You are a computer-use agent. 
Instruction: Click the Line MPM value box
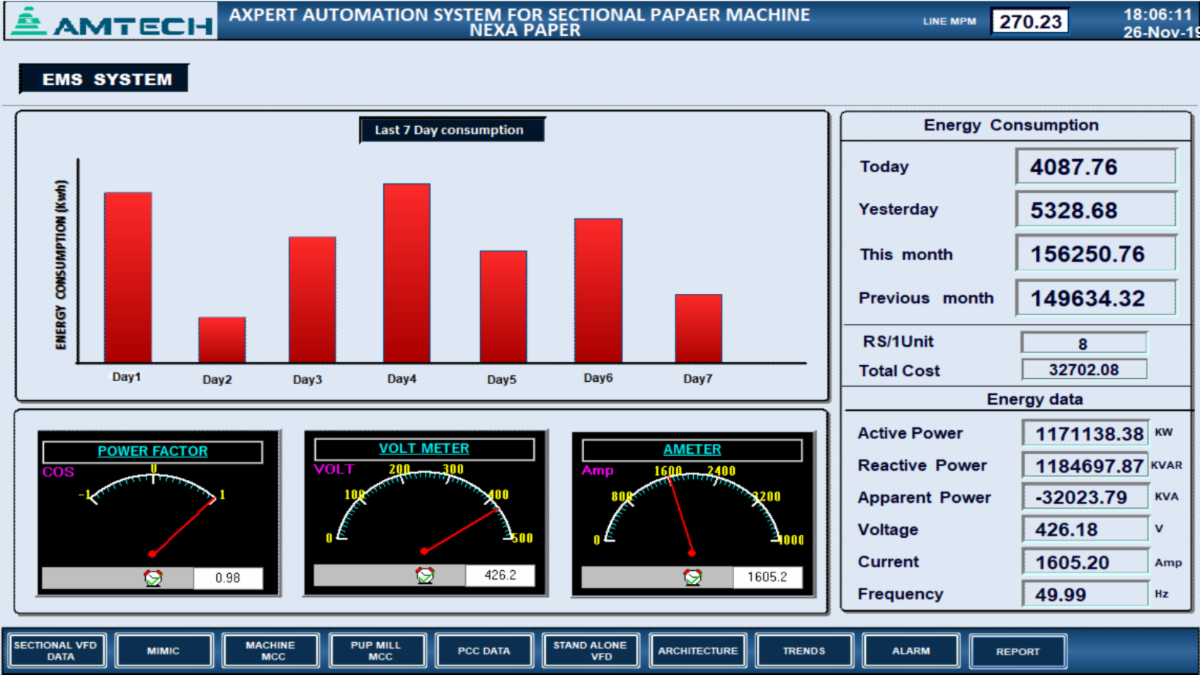pos(1030,21)
